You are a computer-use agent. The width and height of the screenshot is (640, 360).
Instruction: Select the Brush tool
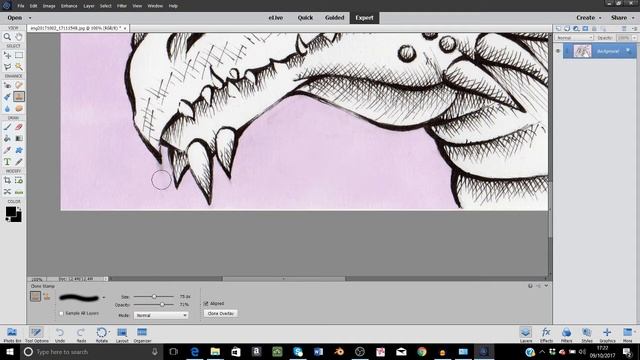pos(7,127)
